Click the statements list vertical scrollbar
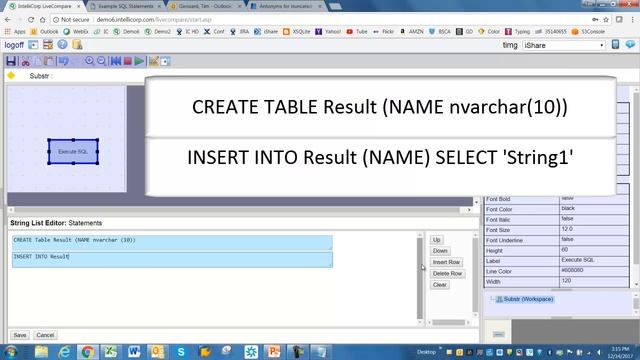Screen dimensions: 640x360 (420, 278)
